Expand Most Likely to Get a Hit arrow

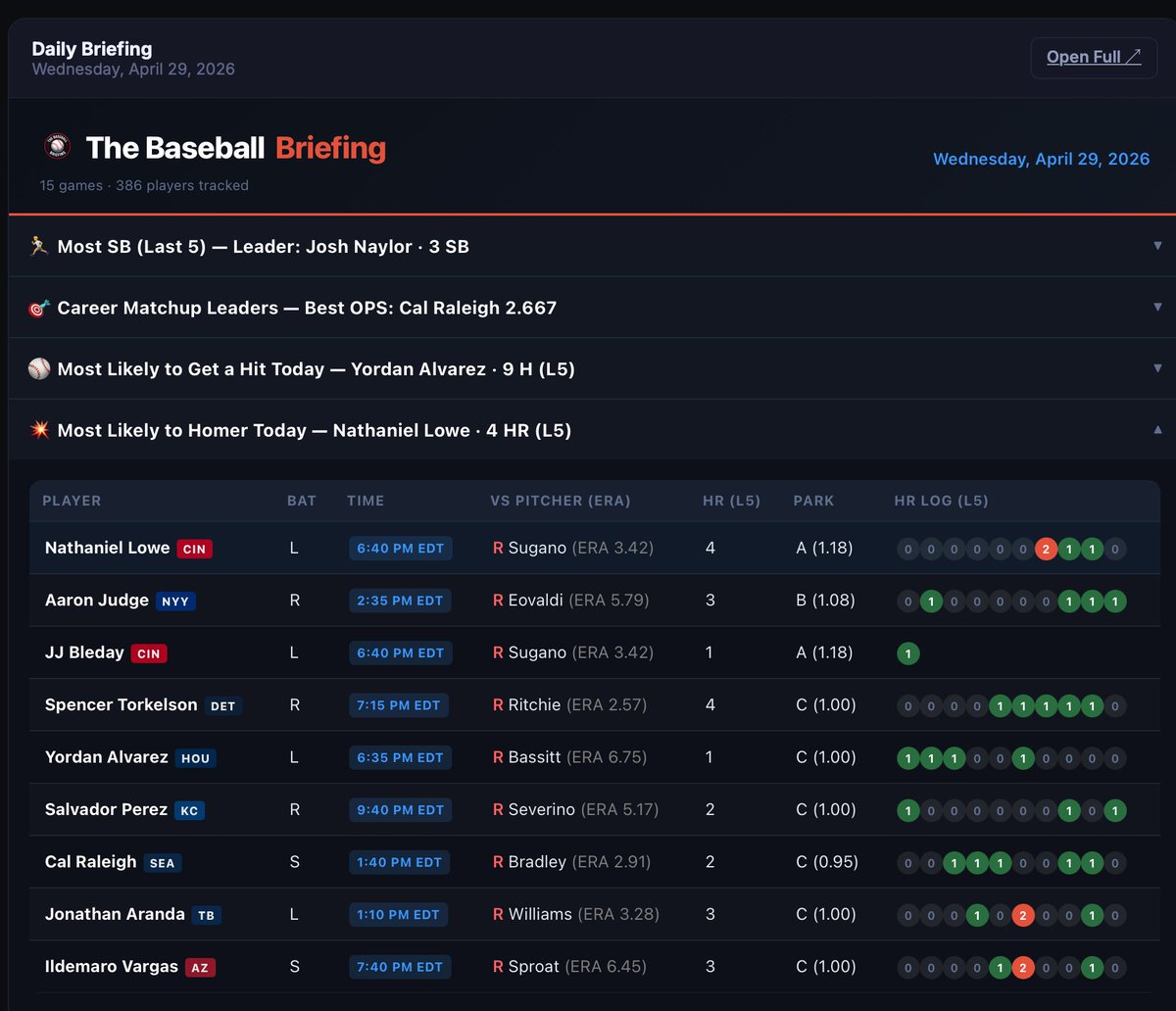coord(1157,368)
